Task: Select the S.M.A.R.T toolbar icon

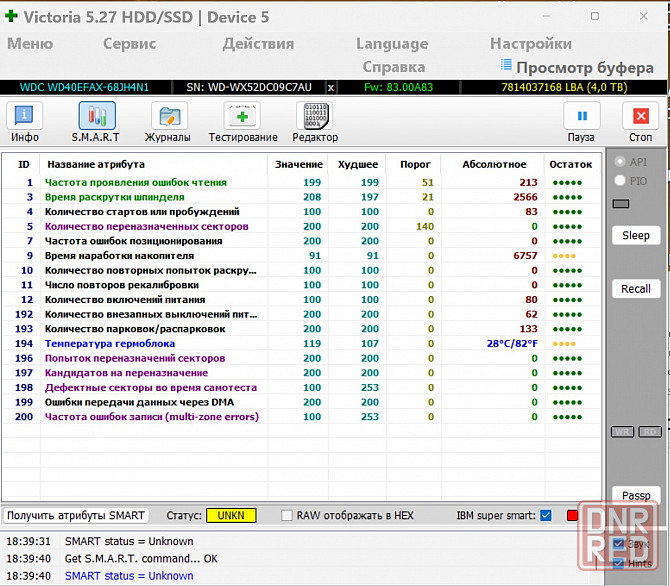Action: click(95, 123)
